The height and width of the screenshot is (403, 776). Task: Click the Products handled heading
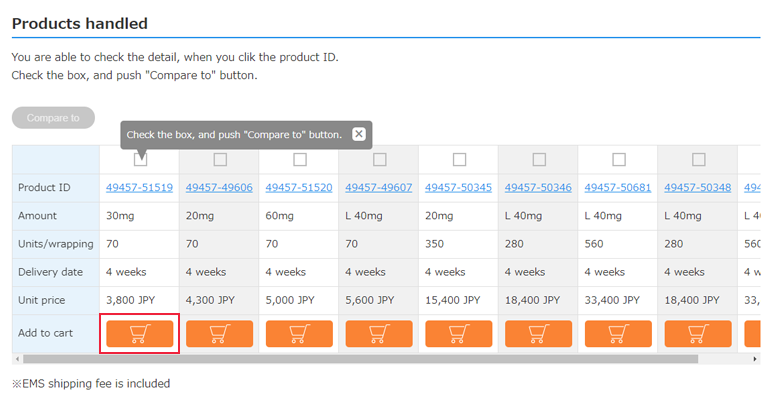(80, 23)
